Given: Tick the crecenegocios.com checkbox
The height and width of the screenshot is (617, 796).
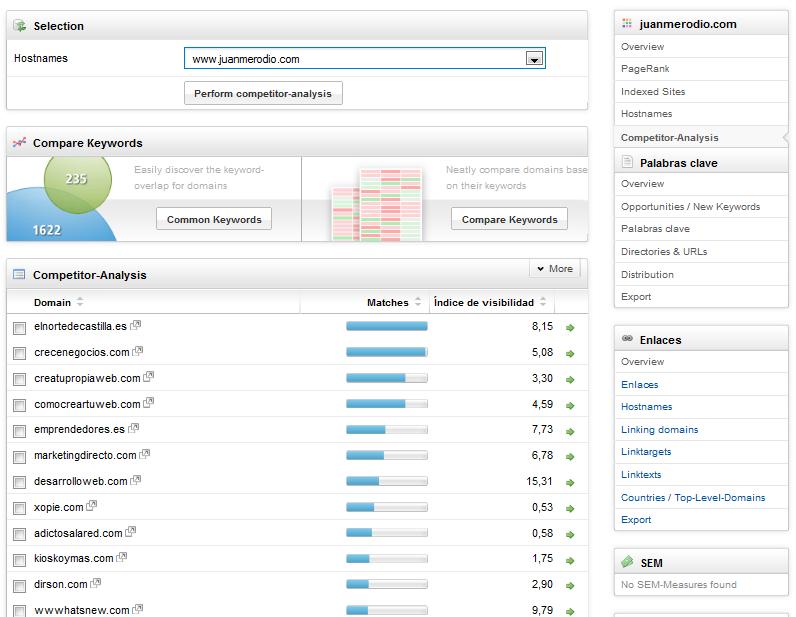Looking at the screenshot, I should [x=19, y=353].
